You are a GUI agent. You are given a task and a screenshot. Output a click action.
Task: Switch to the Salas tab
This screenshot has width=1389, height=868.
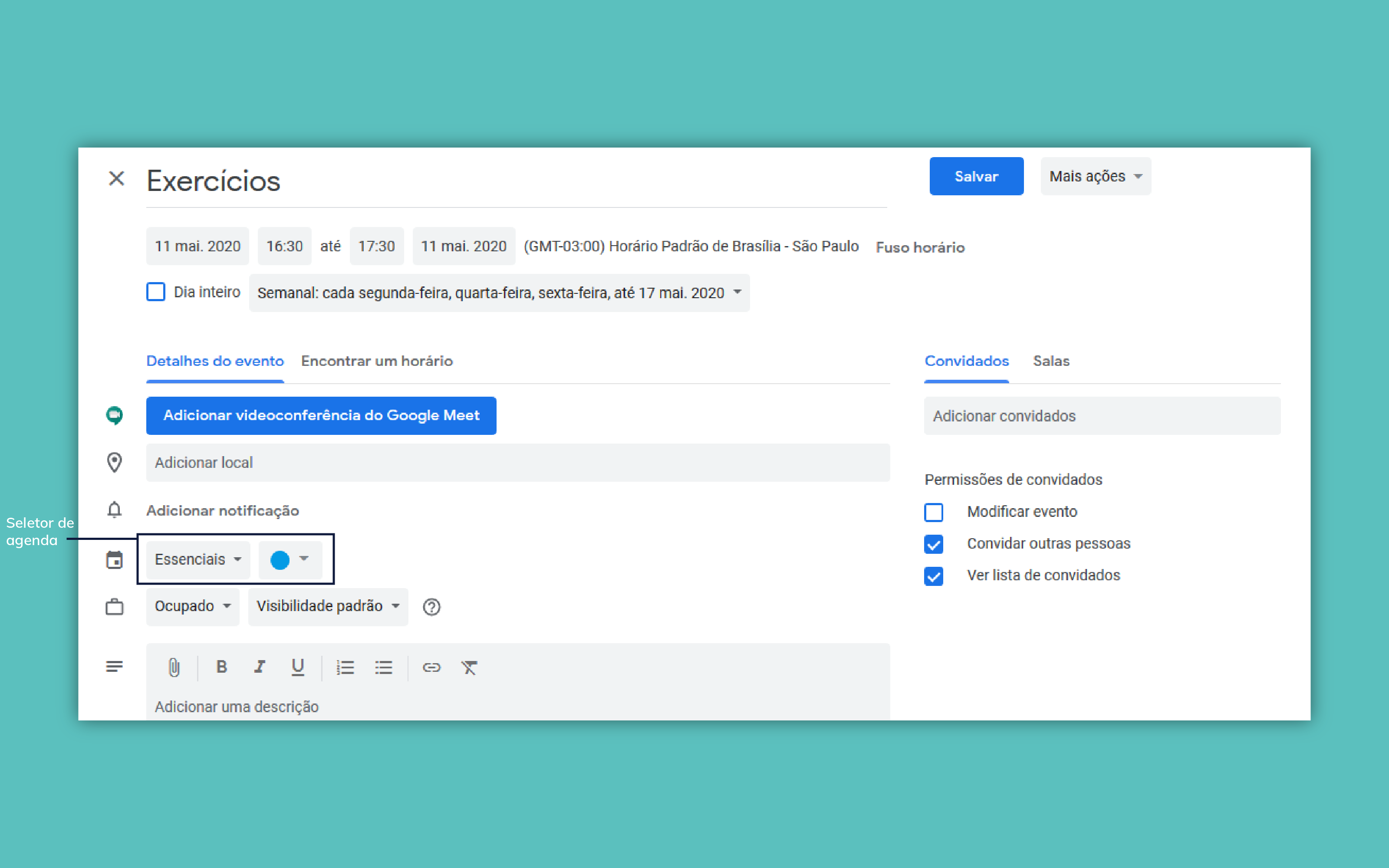1051,361
